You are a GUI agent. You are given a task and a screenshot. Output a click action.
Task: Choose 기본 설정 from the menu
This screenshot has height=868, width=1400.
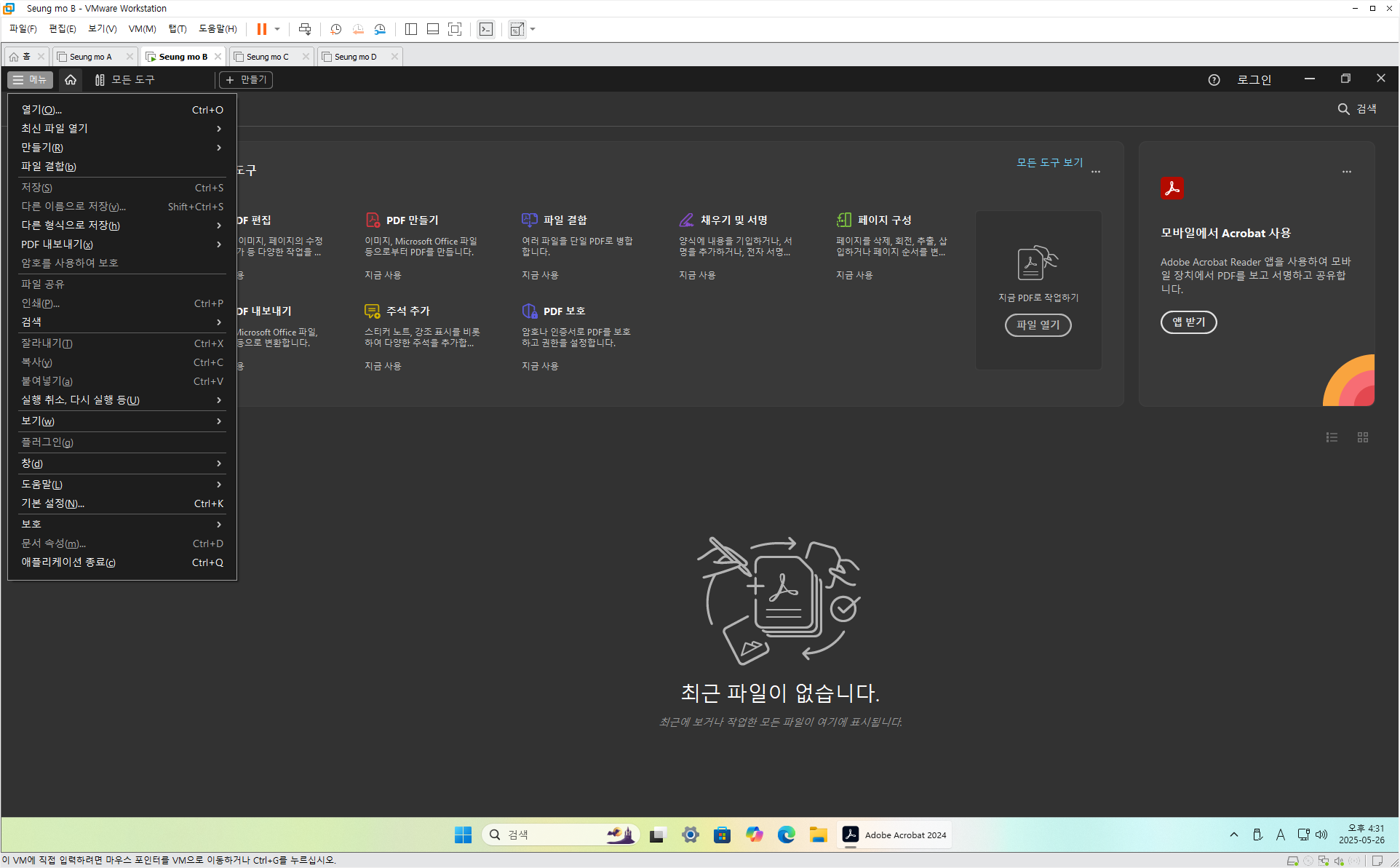point(52,503)
